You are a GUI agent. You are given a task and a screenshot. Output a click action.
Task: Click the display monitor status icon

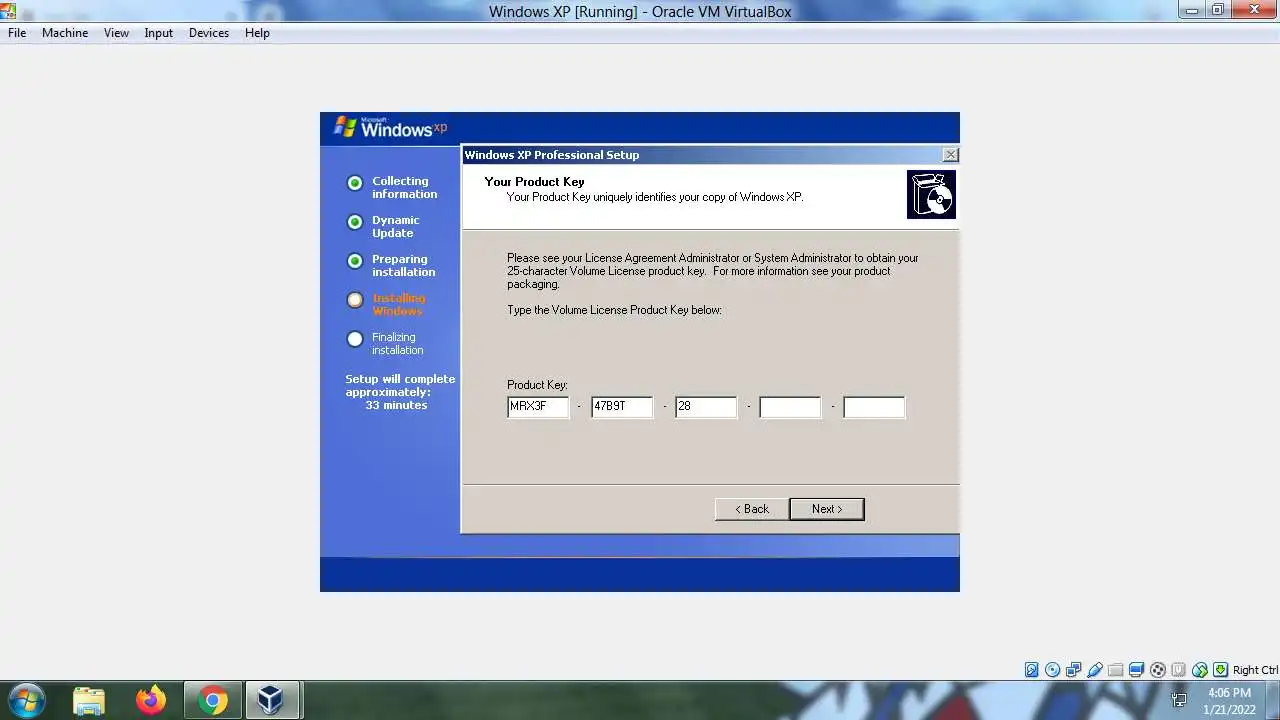click(1137, 670)
